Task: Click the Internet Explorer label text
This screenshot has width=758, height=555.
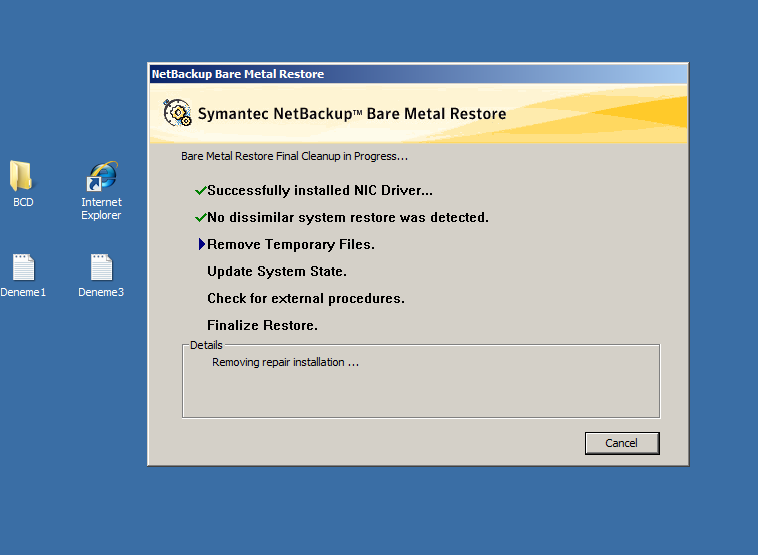Action: [102, 208]
